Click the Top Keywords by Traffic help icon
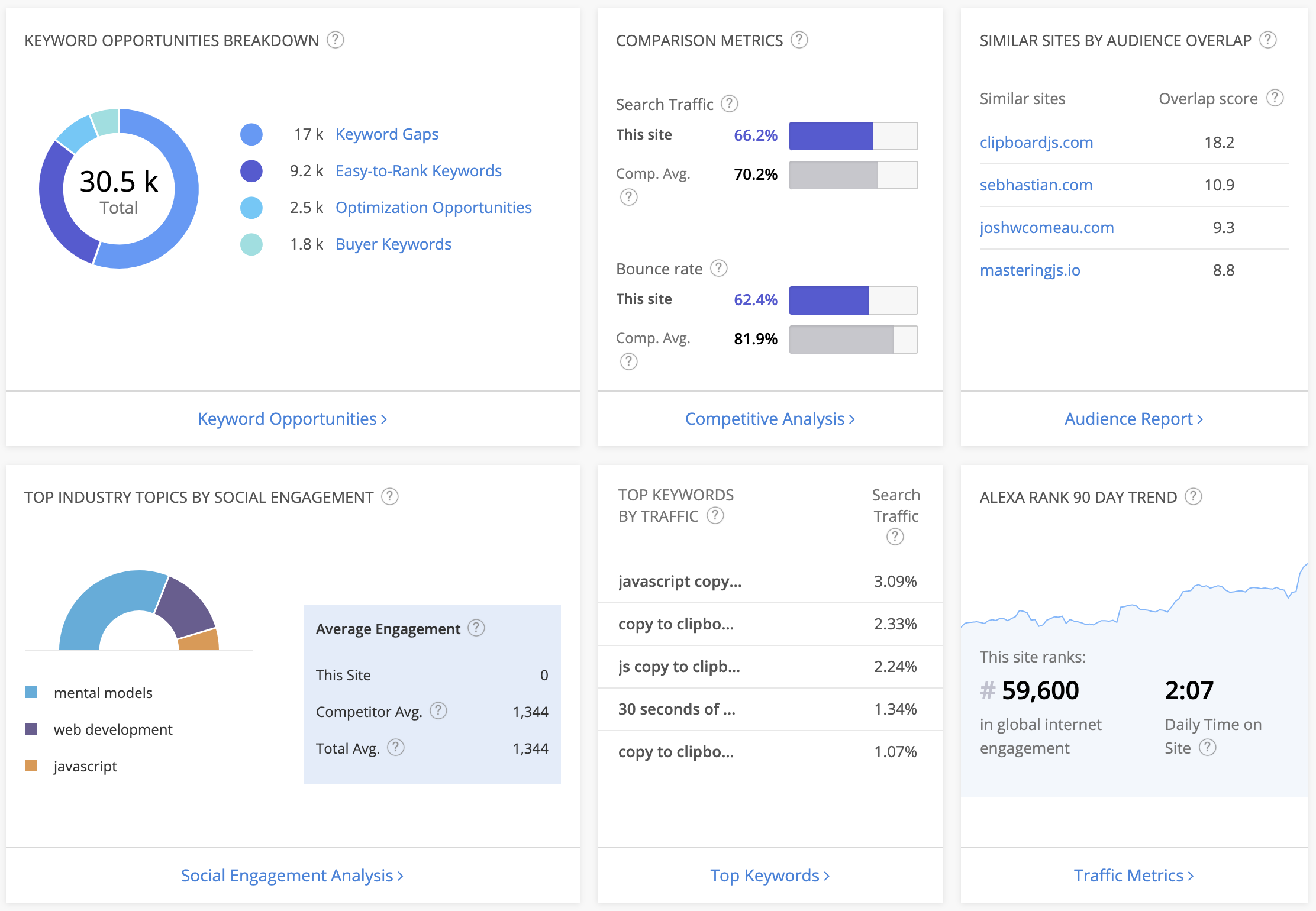 (715, 516)
